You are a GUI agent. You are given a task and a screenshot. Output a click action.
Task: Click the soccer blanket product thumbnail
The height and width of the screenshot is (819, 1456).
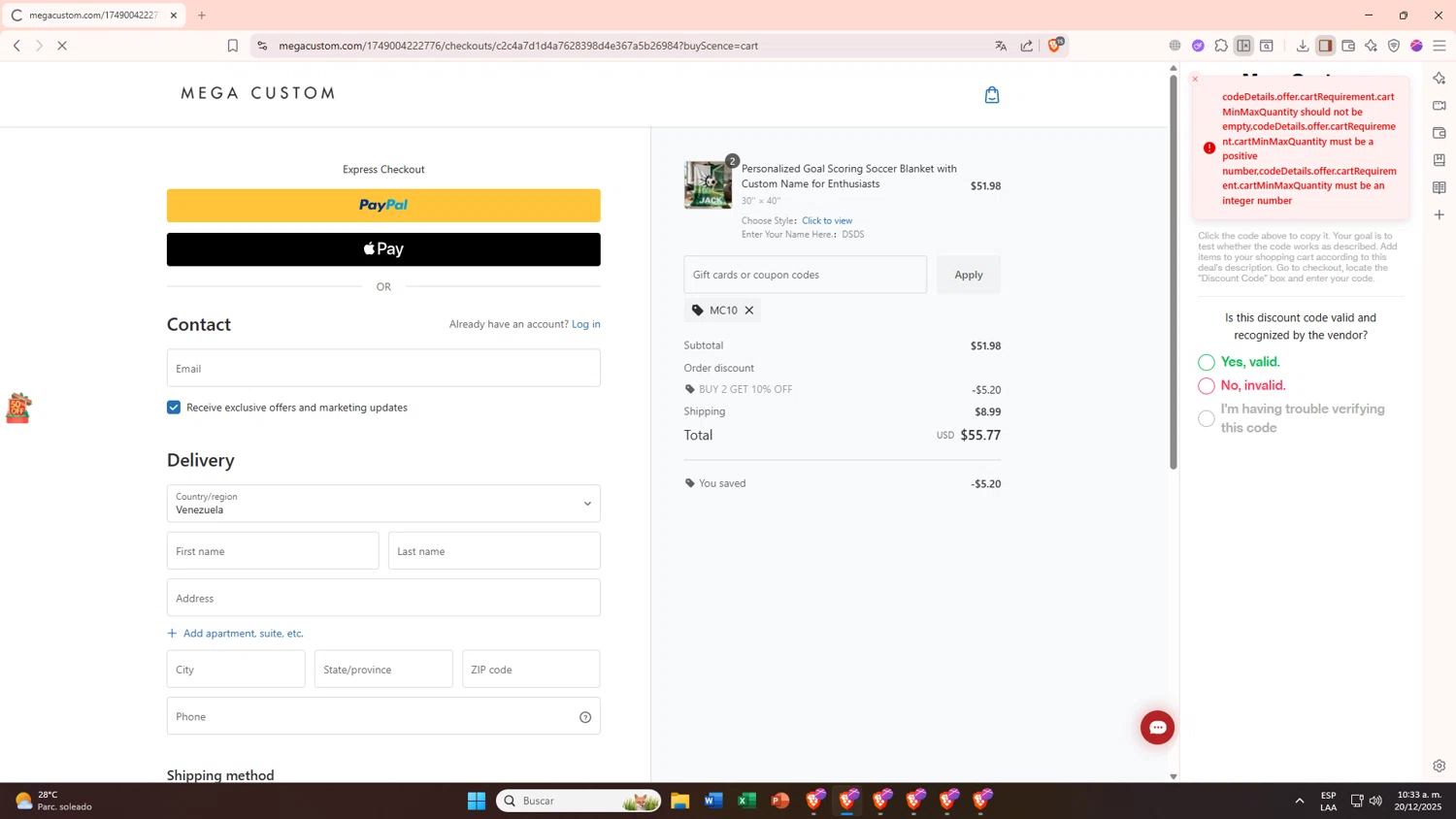[708, 185]
